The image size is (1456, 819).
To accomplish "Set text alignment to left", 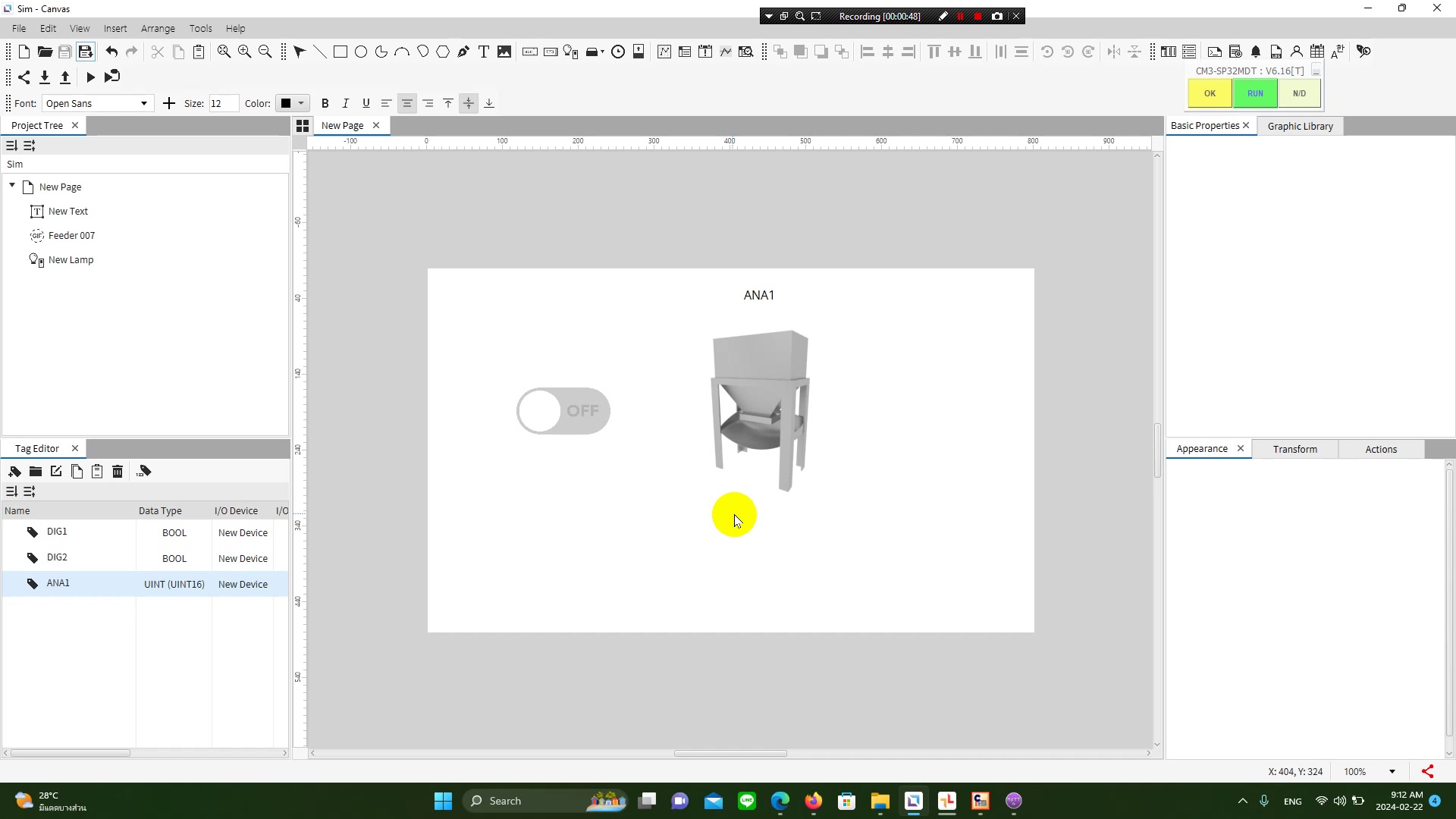I will click(387, 103).
